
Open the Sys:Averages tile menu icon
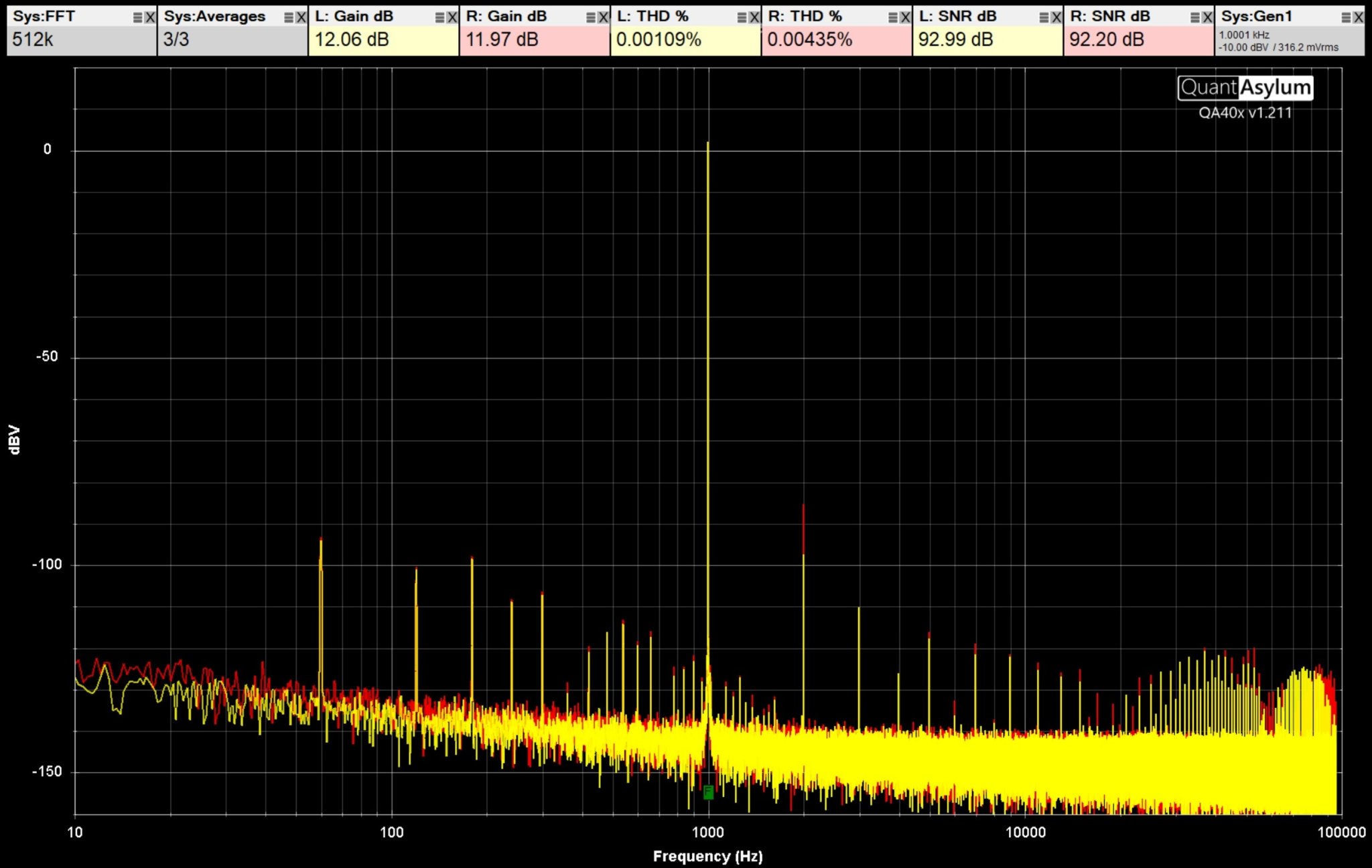click(289, 17)
